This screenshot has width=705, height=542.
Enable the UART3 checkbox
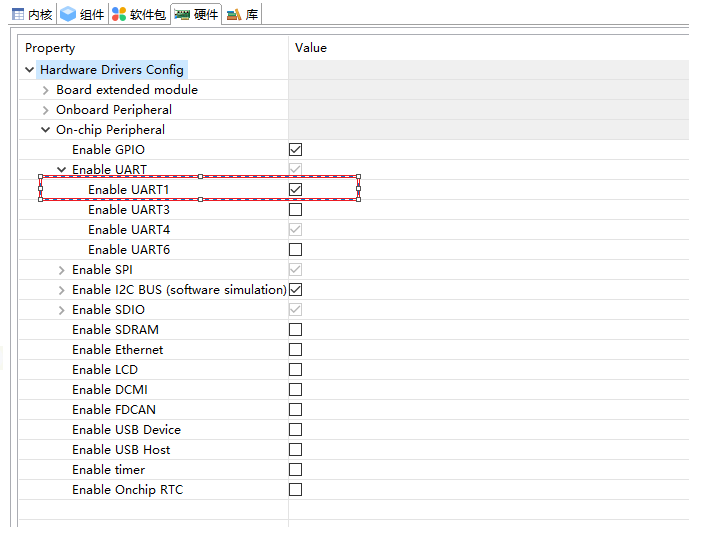coord(295,210)
